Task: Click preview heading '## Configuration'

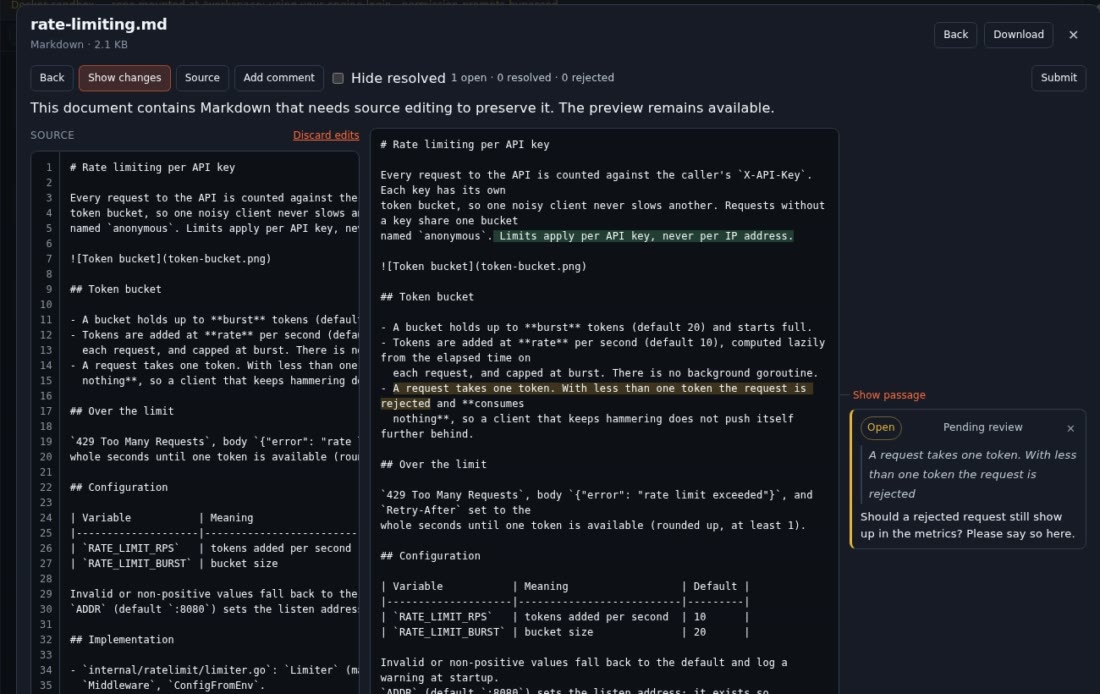Action: point(430,556)
